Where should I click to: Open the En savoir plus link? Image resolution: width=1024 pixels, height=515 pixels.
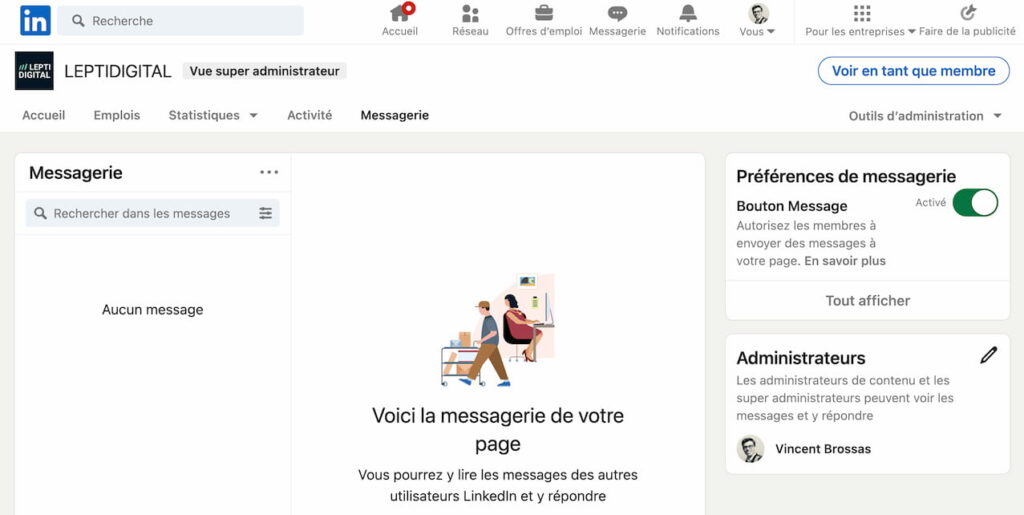(x=845, y=261)
